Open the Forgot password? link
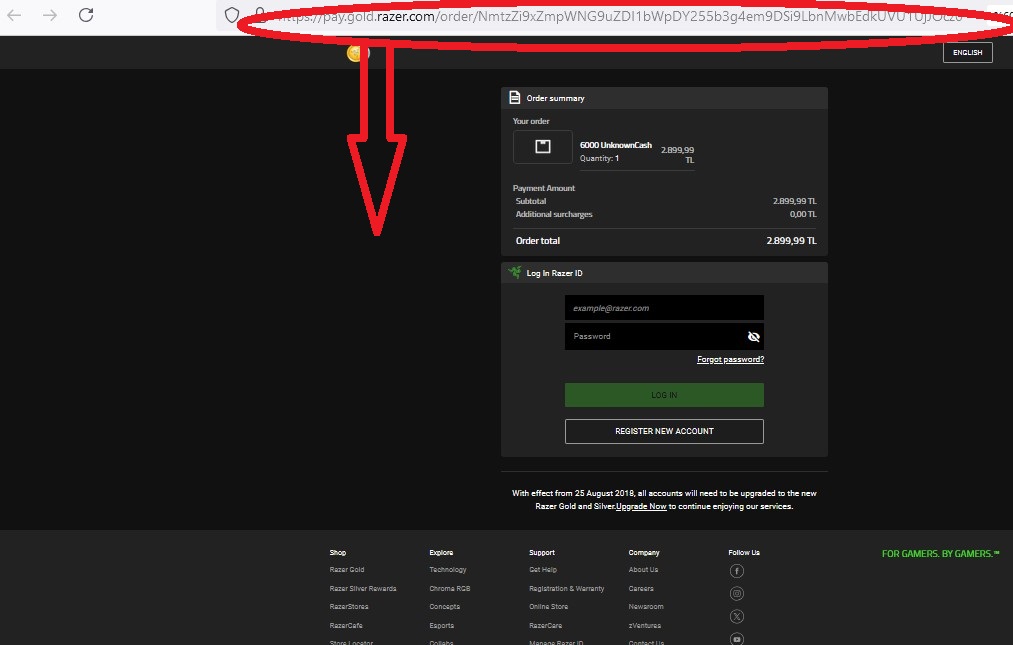 coord(730,360)
